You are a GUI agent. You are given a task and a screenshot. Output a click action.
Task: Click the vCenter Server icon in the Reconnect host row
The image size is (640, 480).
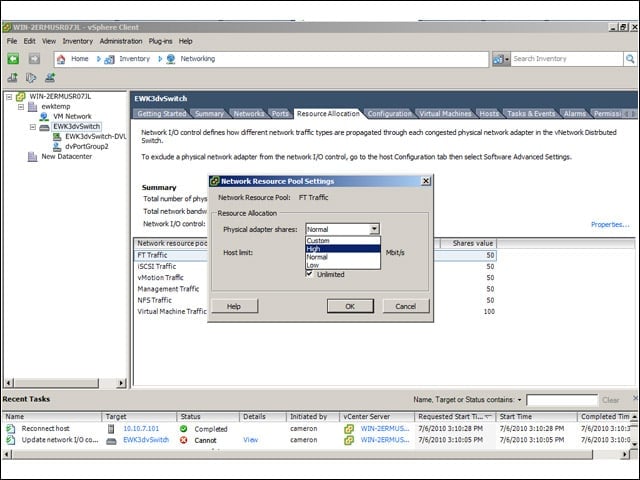(x=349, y=429)
